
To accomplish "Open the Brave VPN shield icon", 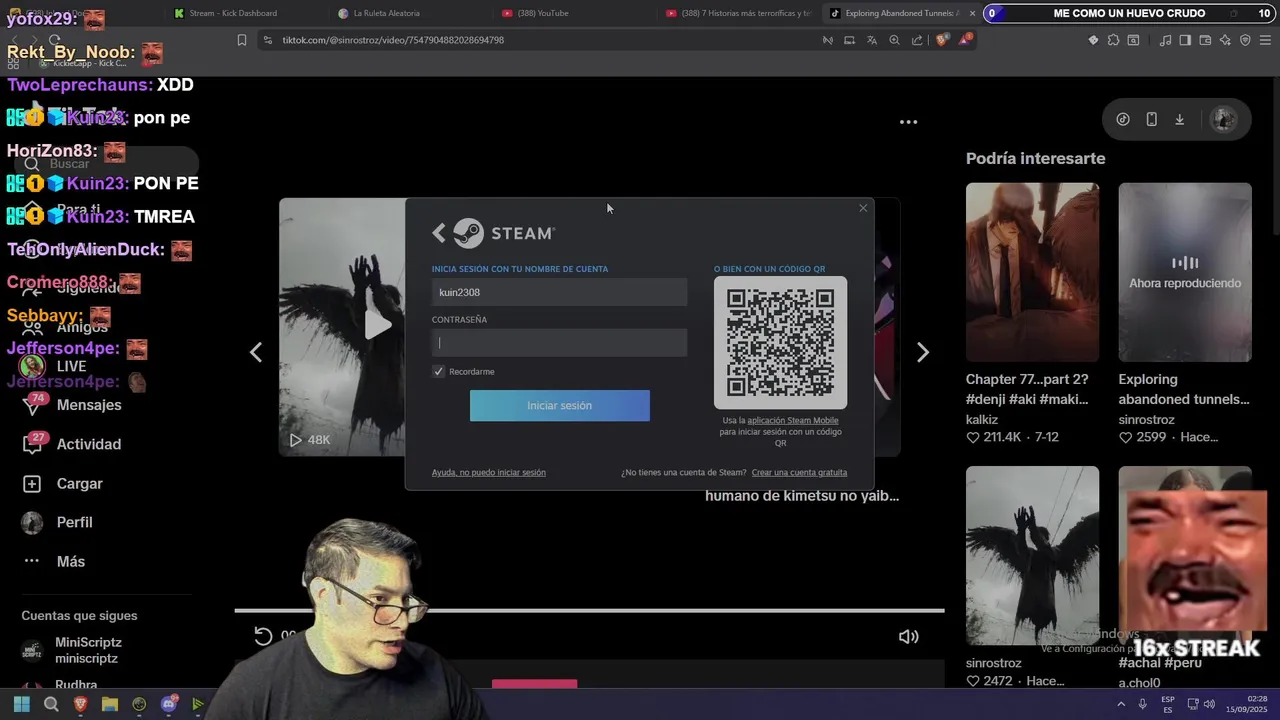I will 1245,40.
